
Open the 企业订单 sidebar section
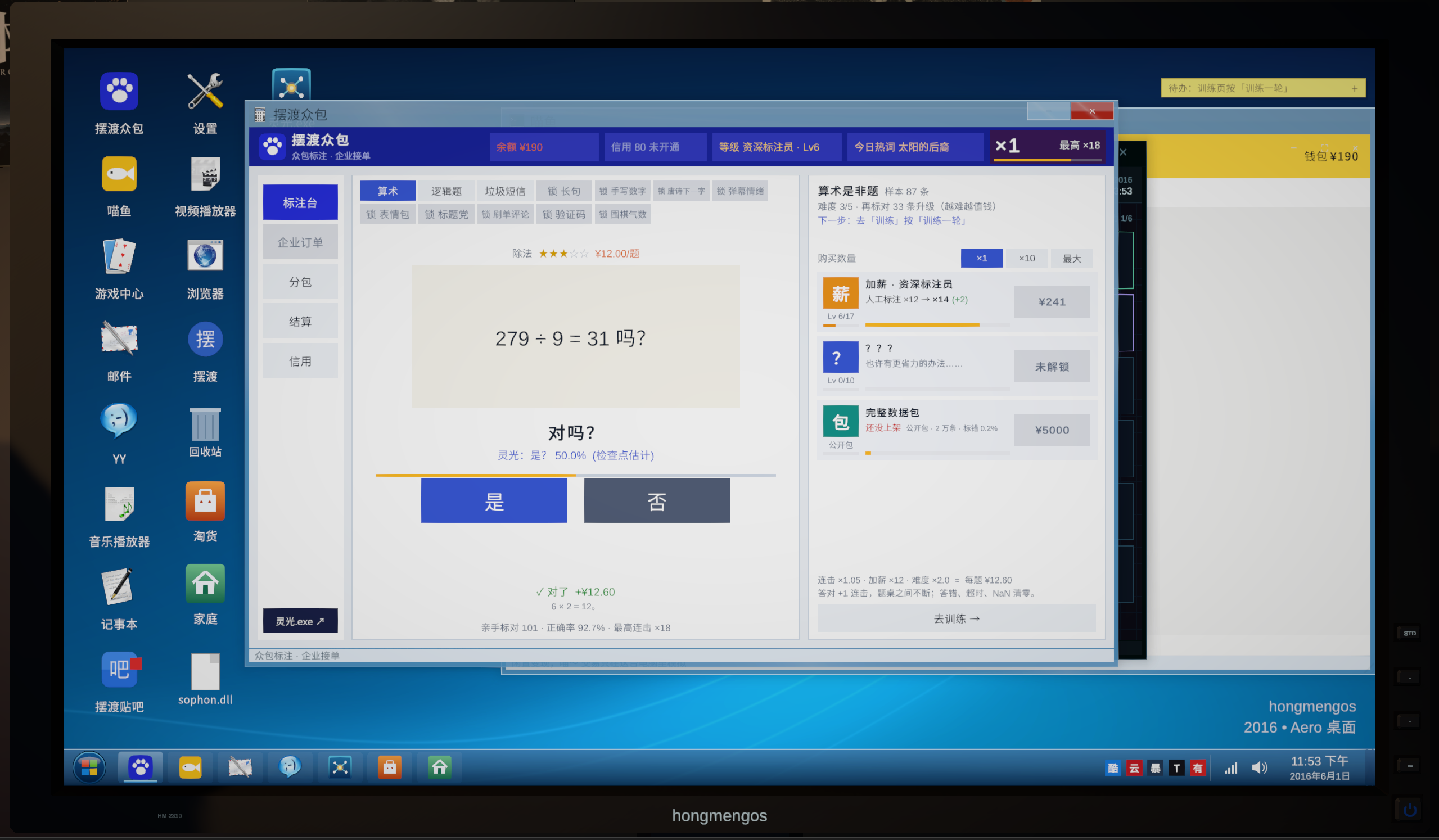[300, 242]
